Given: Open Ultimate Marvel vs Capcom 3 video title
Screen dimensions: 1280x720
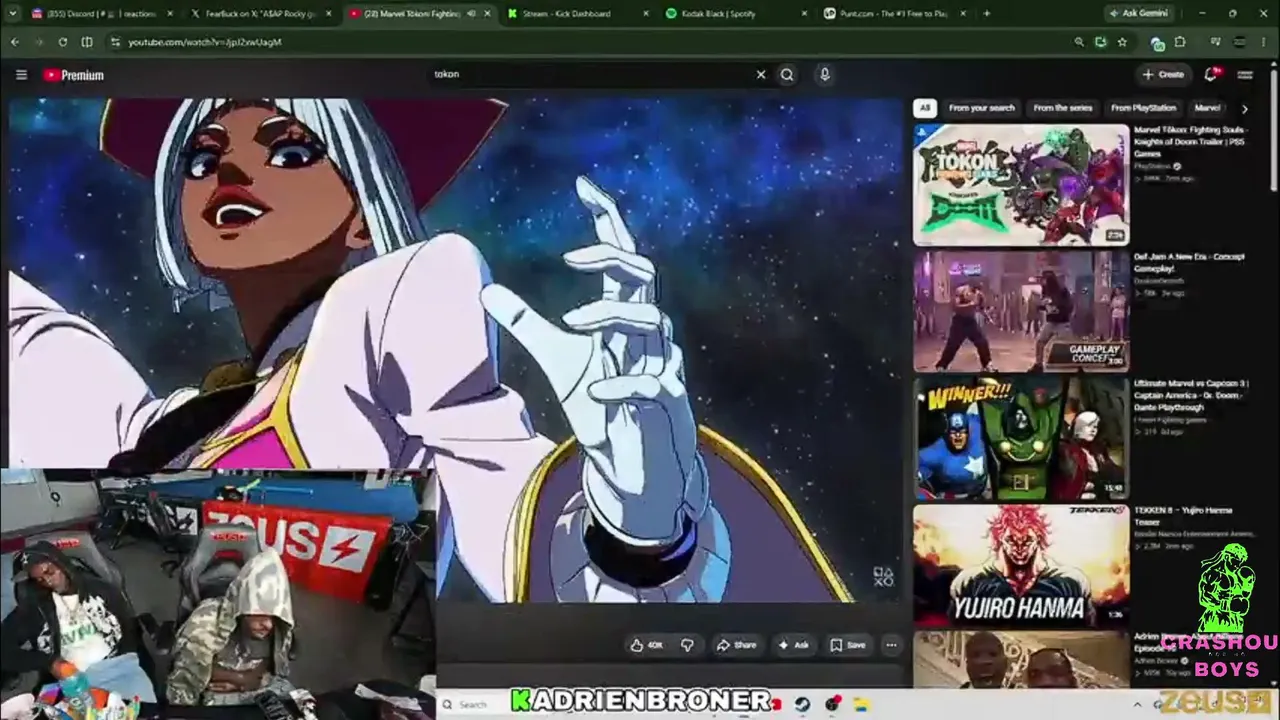Looking at the screenshot, I should [1192, 394].
